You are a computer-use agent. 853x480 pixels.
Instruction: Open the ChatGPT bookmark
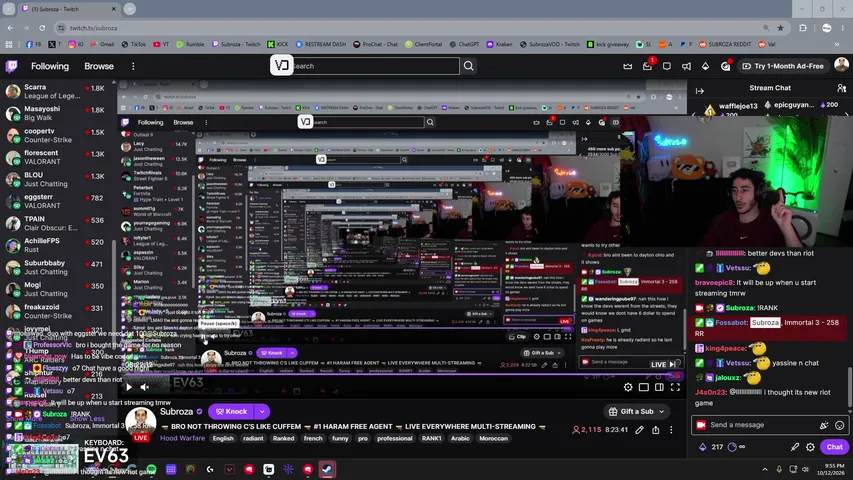[464, 44]
